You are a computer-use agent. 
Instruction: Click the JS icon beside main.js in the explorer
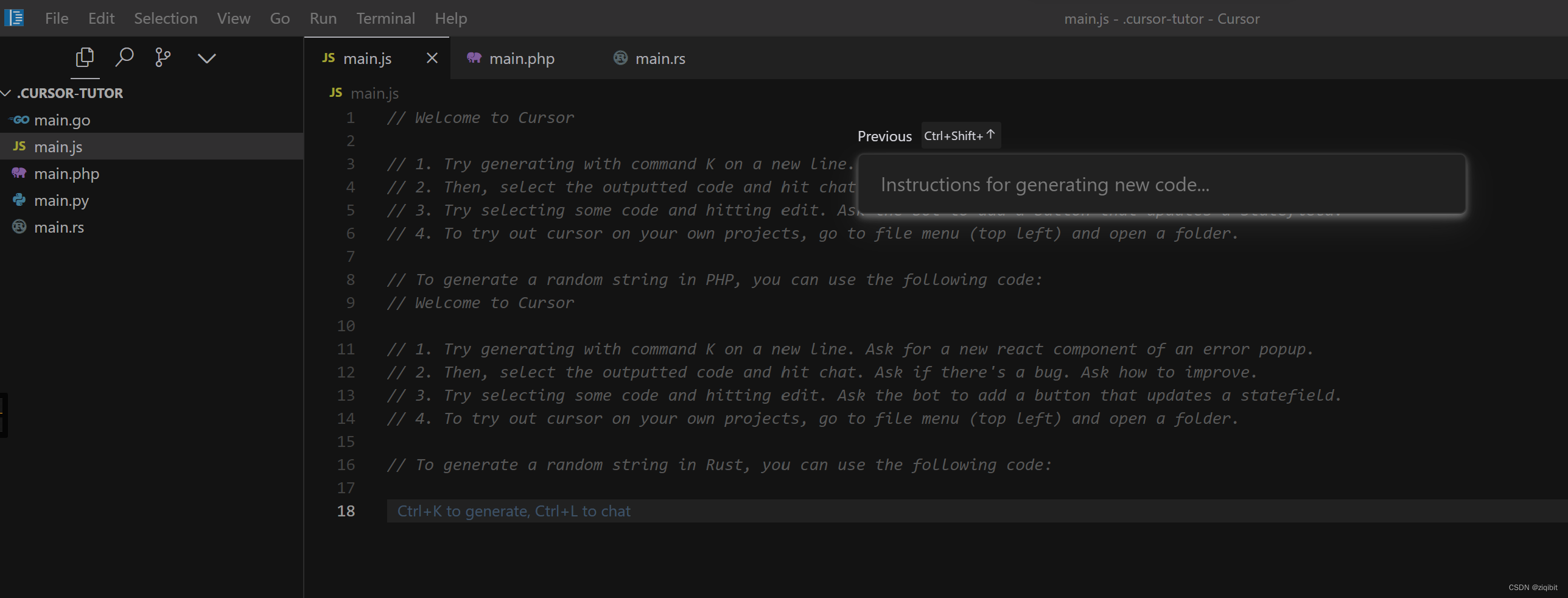tap(19, 146)
